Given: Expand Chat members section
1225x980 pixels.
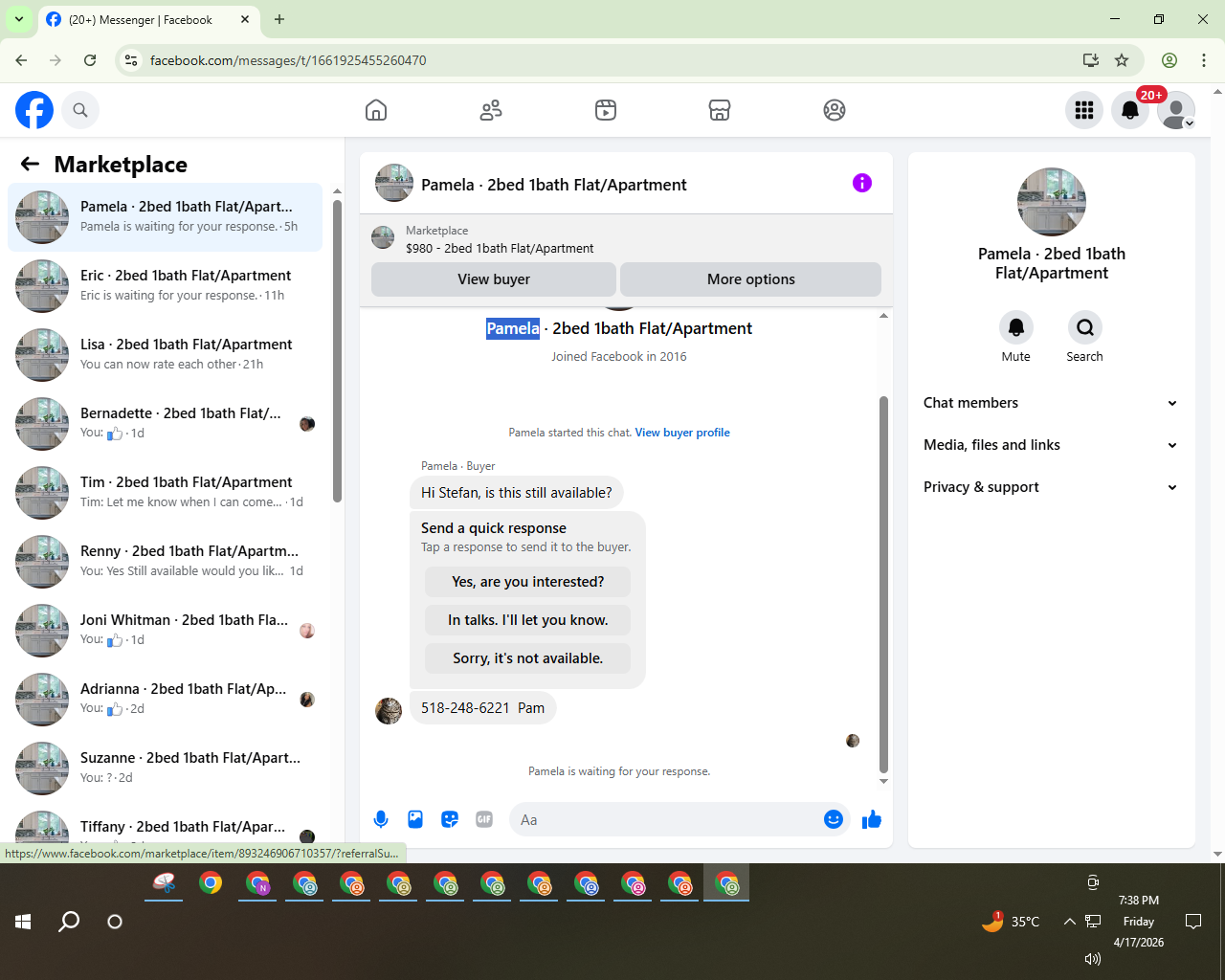Looking at the screenshot, I should coord(1051,403).
